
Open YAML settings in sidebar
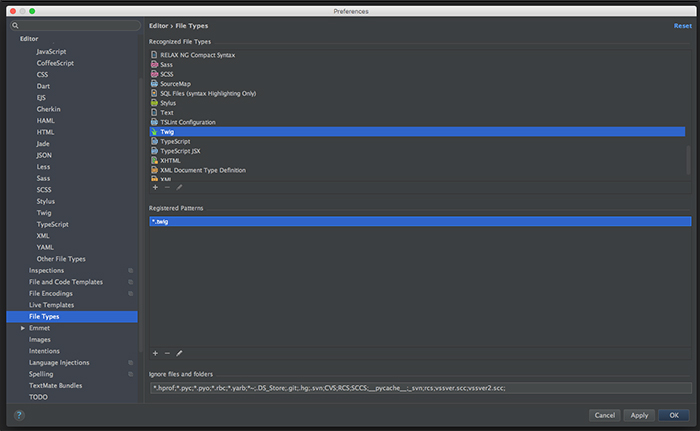45,247
